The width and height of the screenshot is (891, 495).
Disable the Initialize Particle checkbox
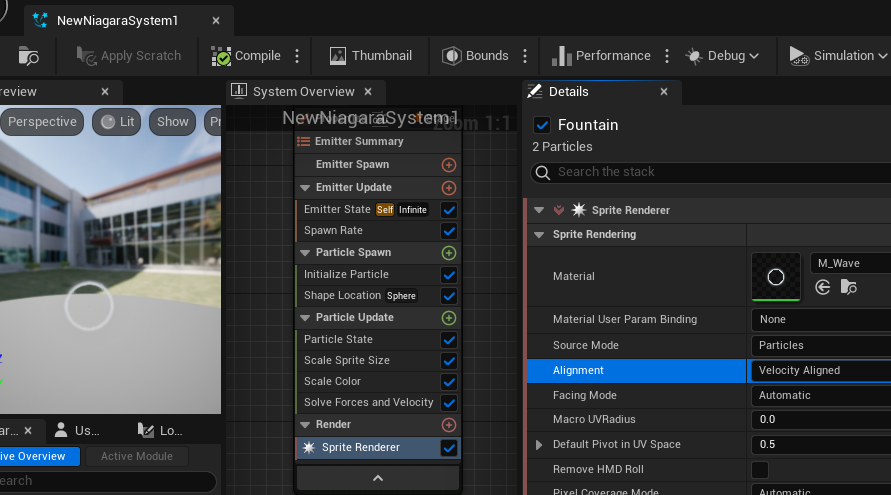tap(449, 275)
